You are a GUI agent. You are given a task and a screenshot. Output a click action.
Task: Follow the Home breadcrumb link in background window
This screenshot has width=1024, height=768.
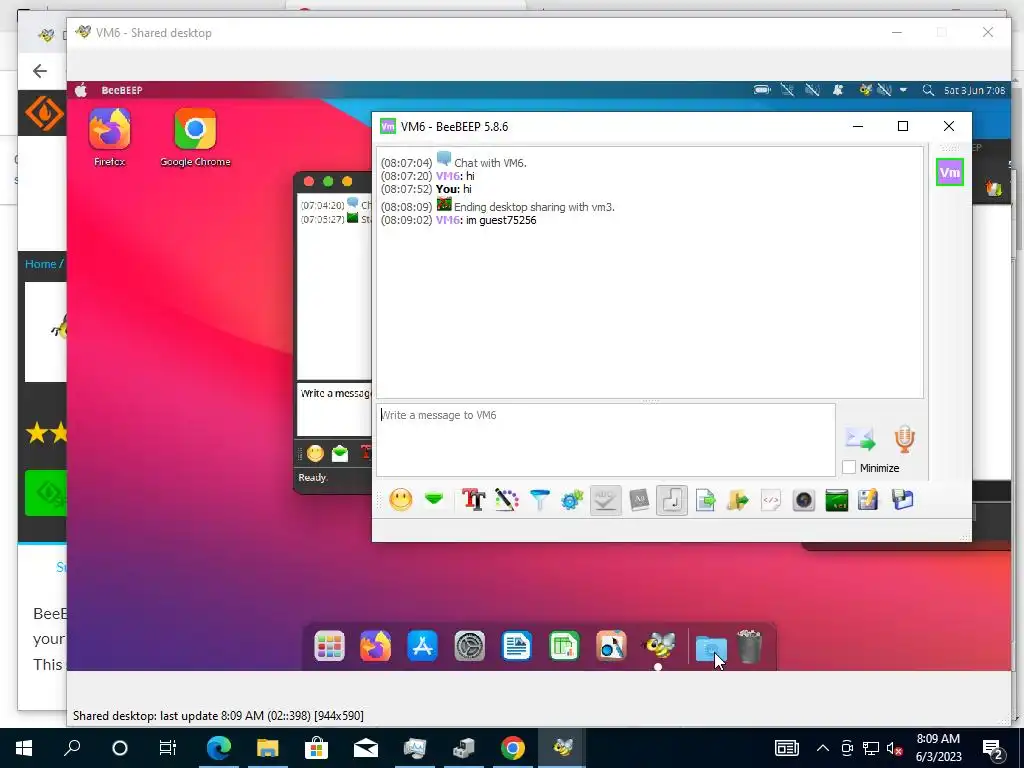(x=40, y=264)
